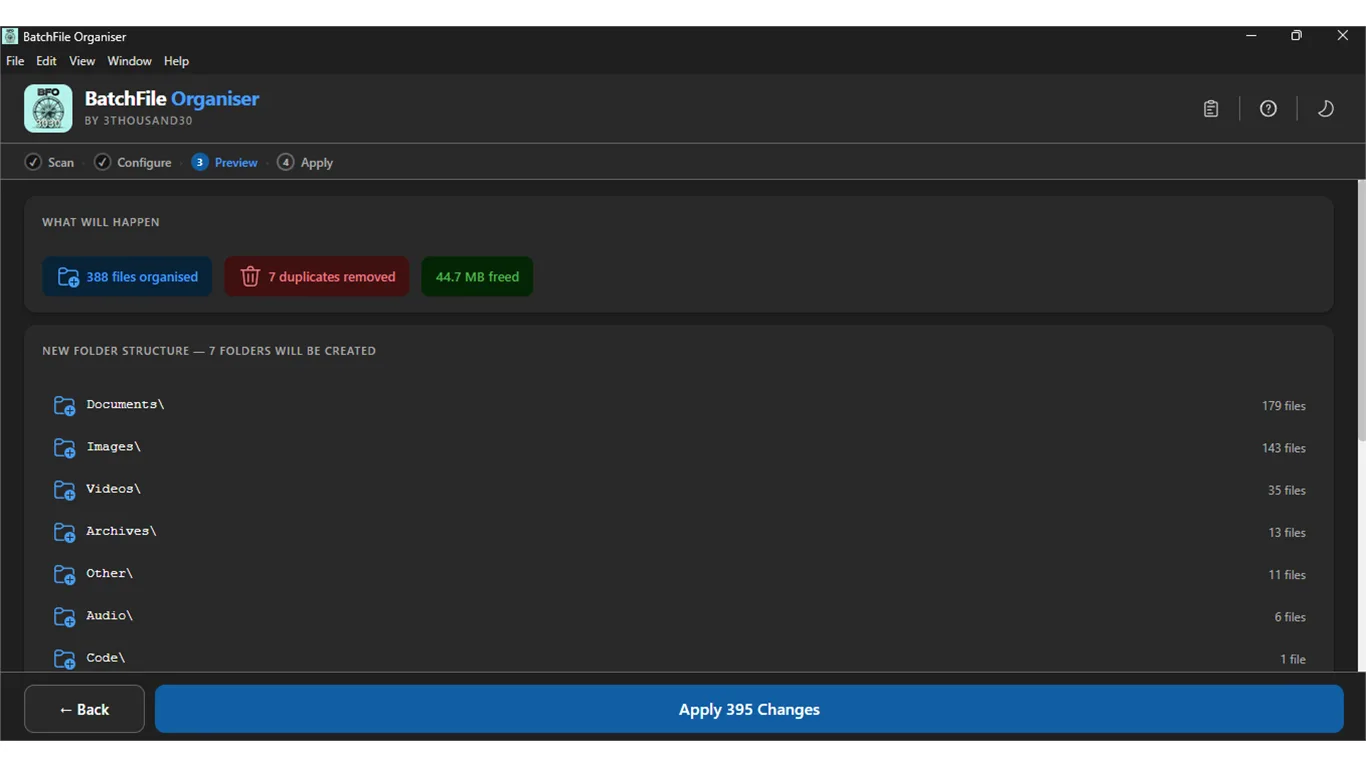Select the Code\ folder name
Image resolution: width=1366 pixels, height=768 pixels.
coord(106,657)
